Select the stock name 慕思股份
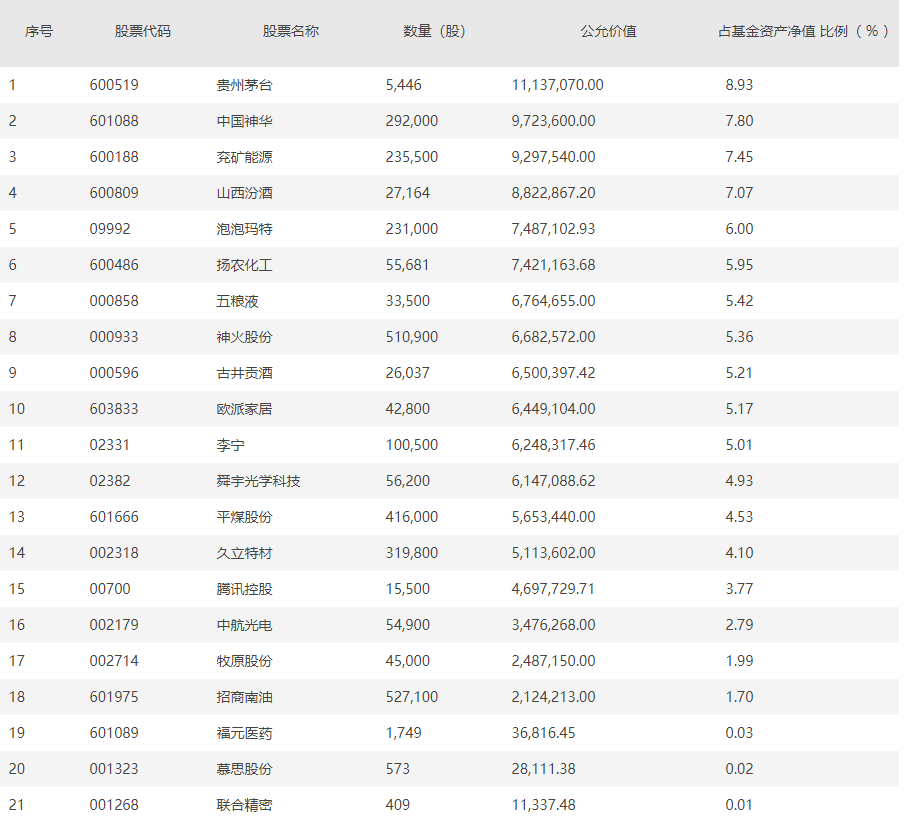 pos(244,768)
